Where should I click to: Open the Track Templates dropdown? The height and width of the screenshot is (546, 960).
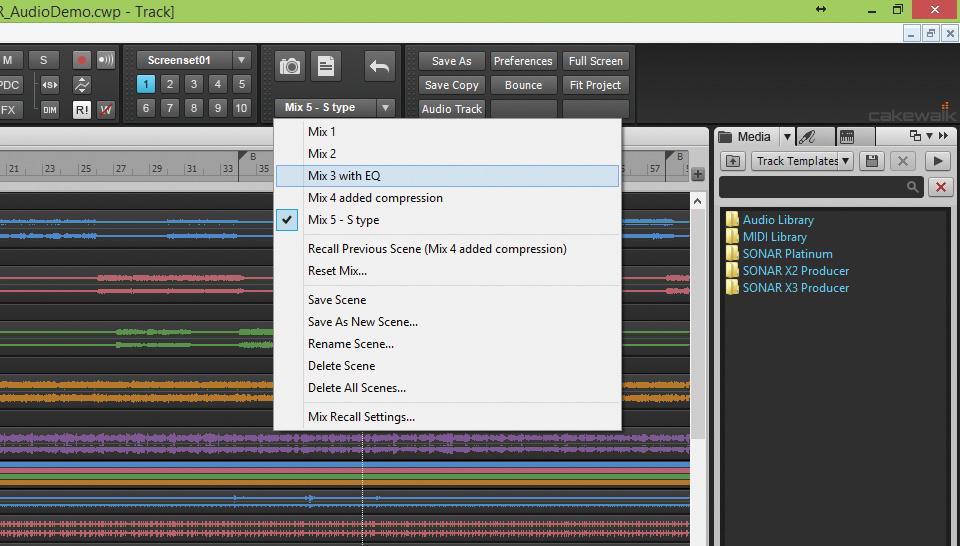point(802,161)
